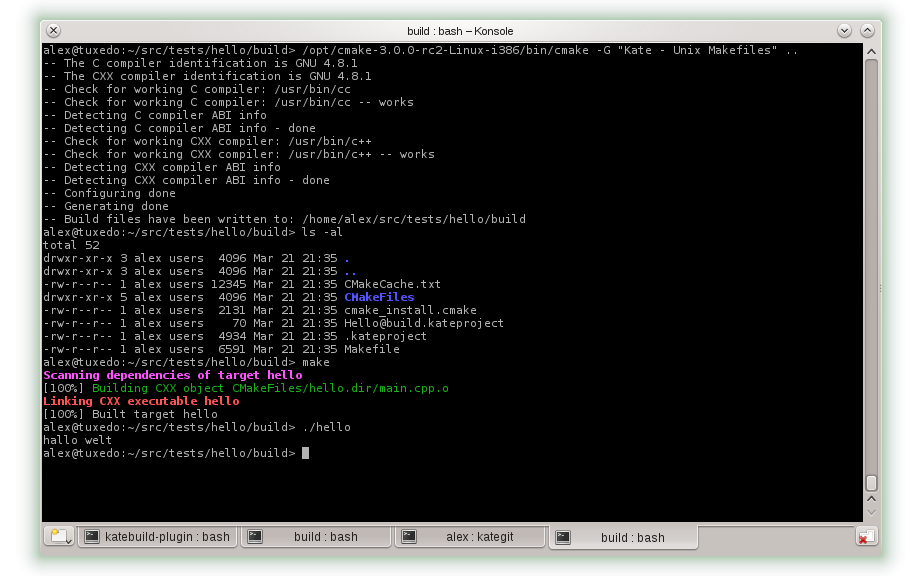Switch to the katebuild-plugin : bash tab
Image resolution: width=922 pixels, height=576 pixels.
click(166, 537)
